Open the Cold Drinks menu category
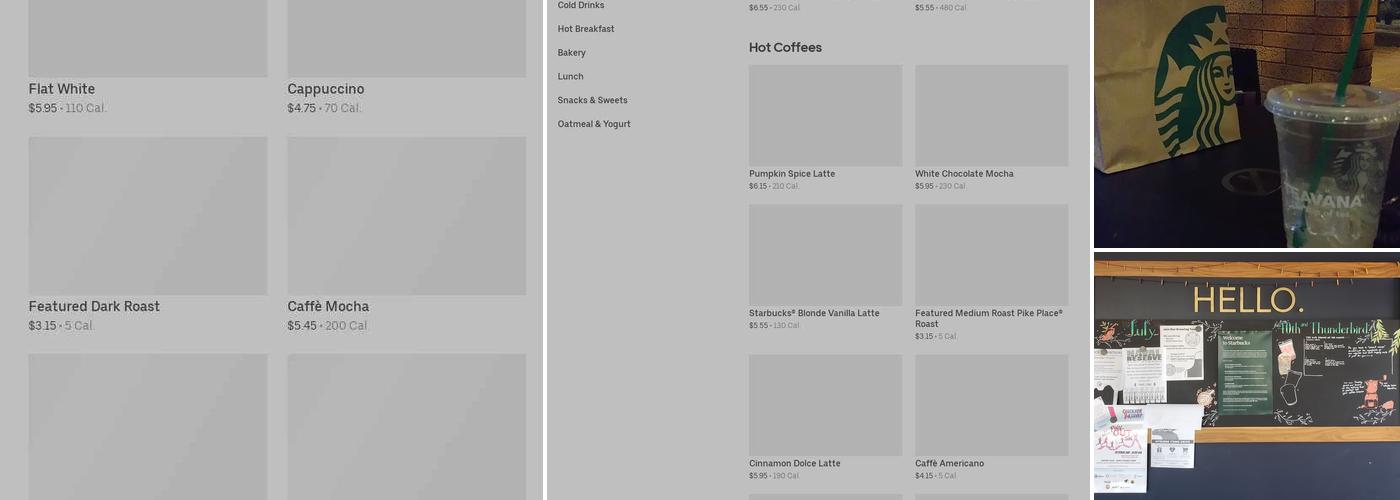The image size is (1400, 500). pyautogui.click(x=581, y=5)
